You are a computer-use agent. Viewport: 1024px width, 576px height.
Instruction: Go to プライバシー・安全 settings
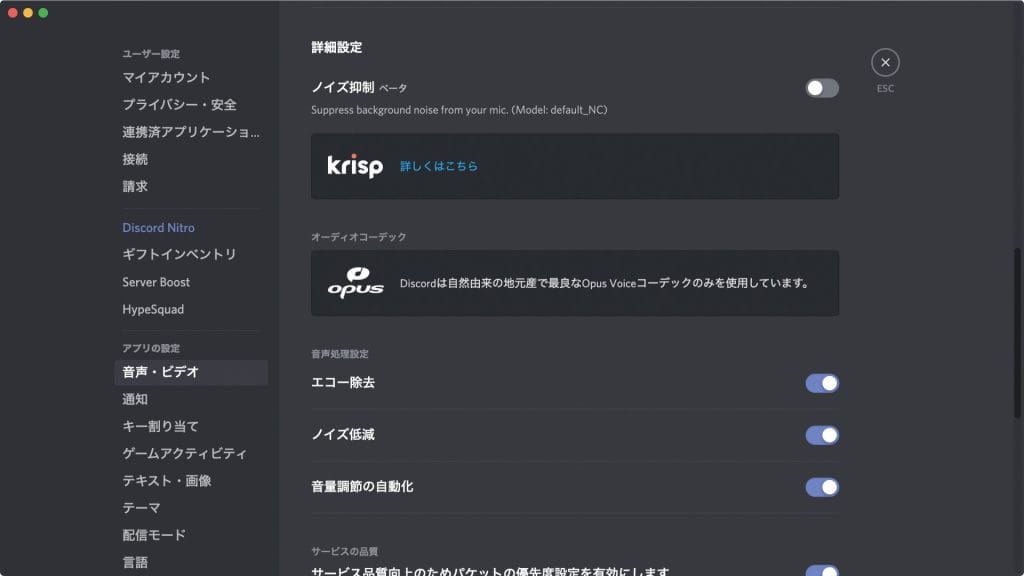[179, 104]
